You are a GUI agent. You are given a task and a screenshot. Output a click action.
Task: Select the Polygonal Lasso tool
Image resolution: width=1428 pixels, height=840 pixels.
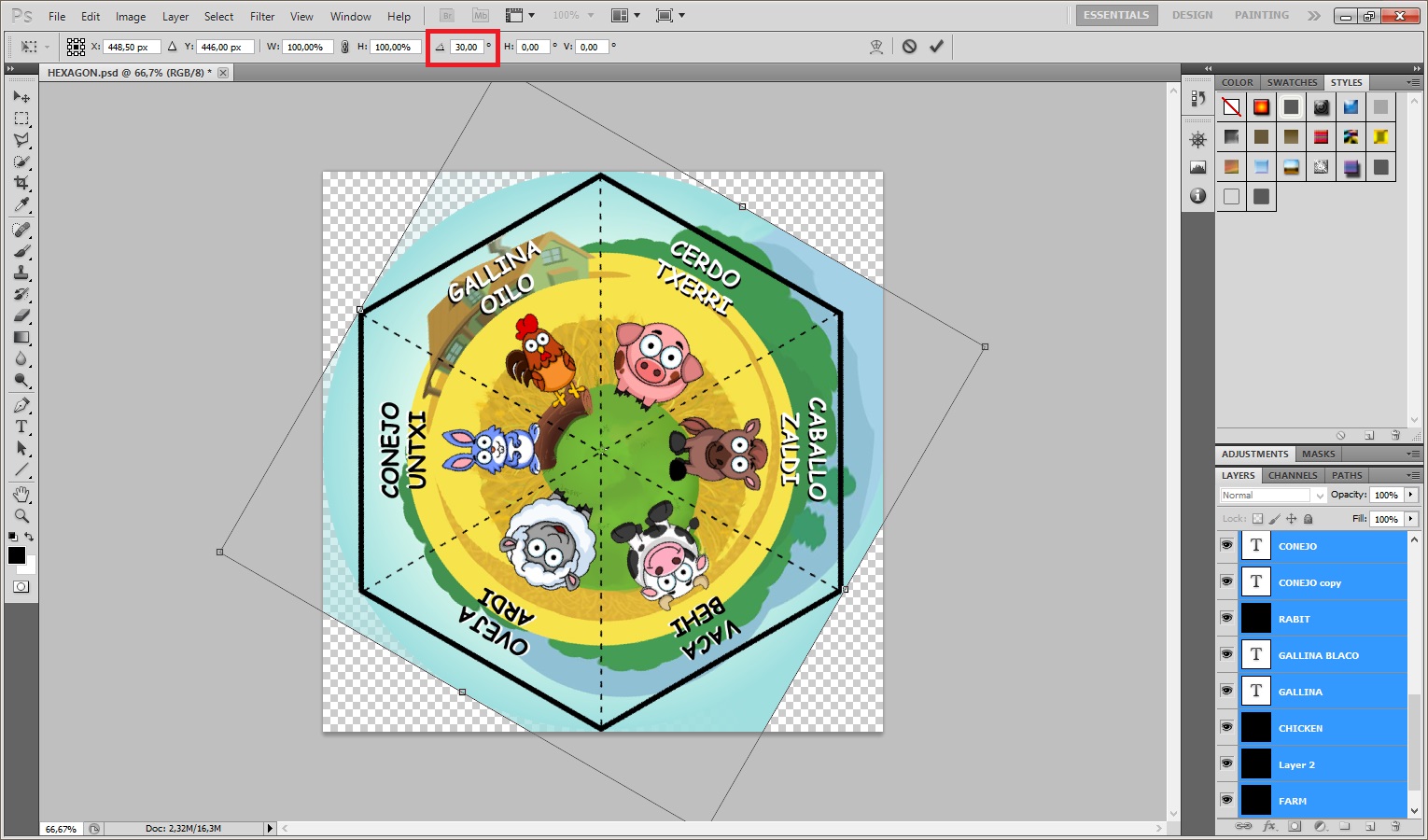[21, 140]
